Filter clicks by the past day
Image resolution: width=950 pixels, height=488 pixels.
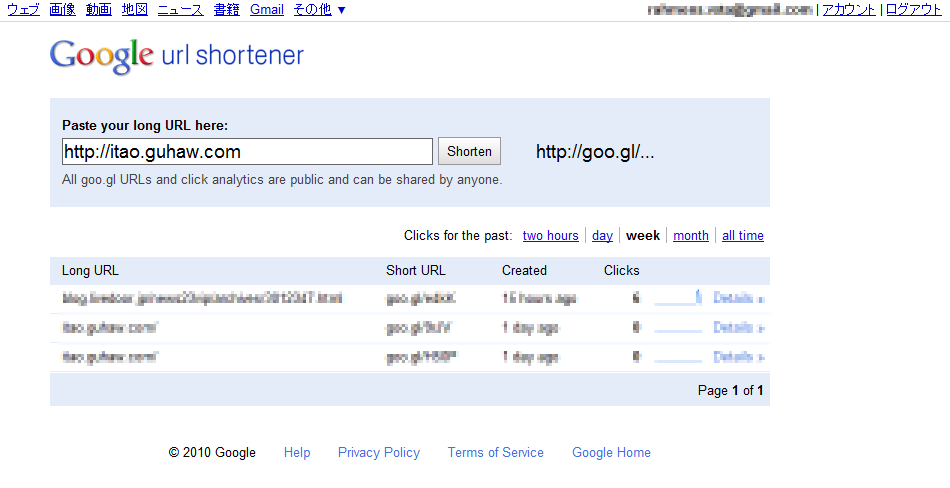pos(602,236)
